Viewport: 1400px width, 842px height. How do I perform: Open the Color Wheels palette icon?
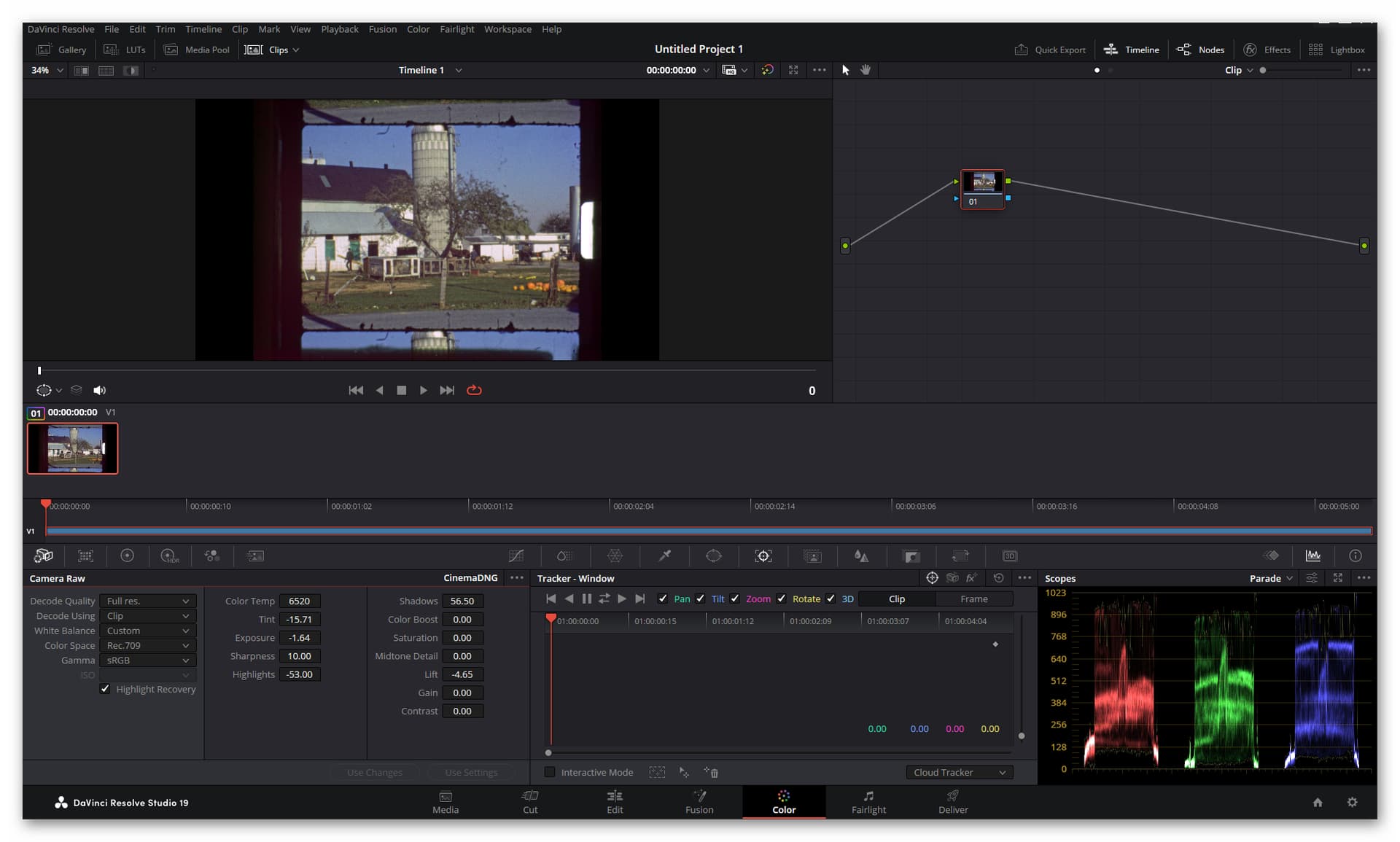(127, 556)
